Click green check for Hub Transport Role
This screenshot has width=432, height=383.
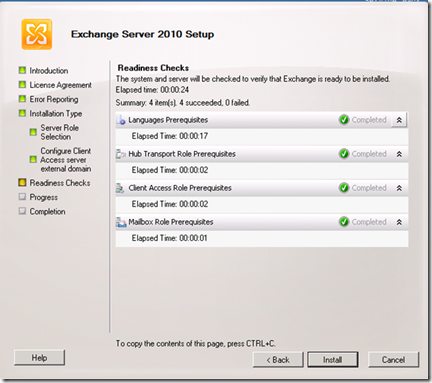click(x=344, y=154)
